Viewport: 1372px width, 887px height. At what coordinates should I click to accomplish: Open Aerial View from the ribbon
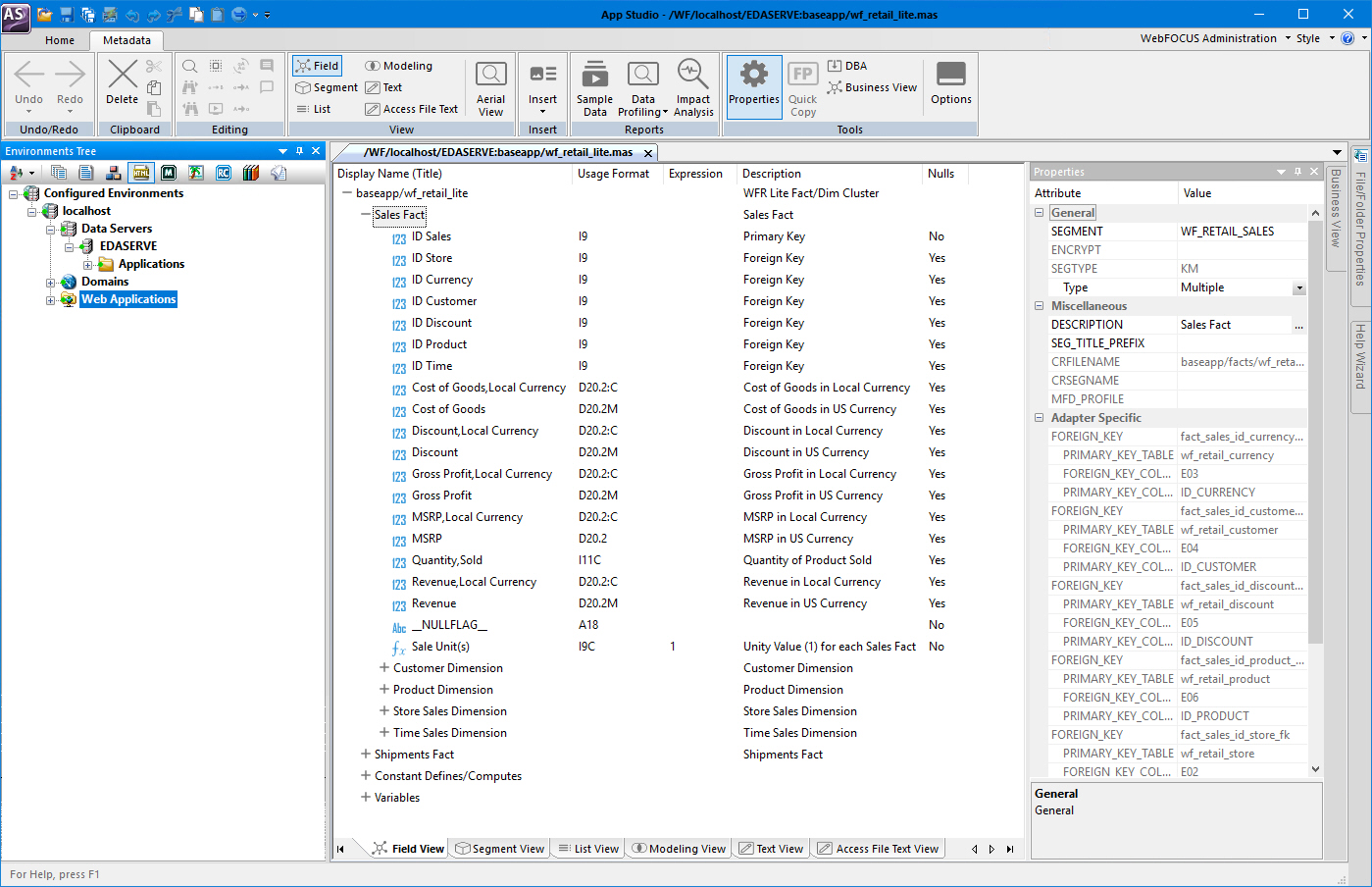click(490, 89)
